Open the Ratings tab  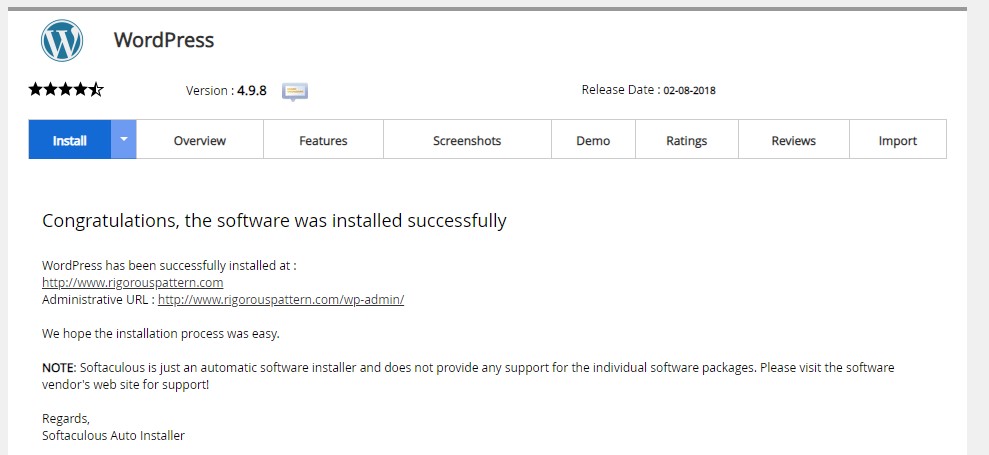[686, 139]
